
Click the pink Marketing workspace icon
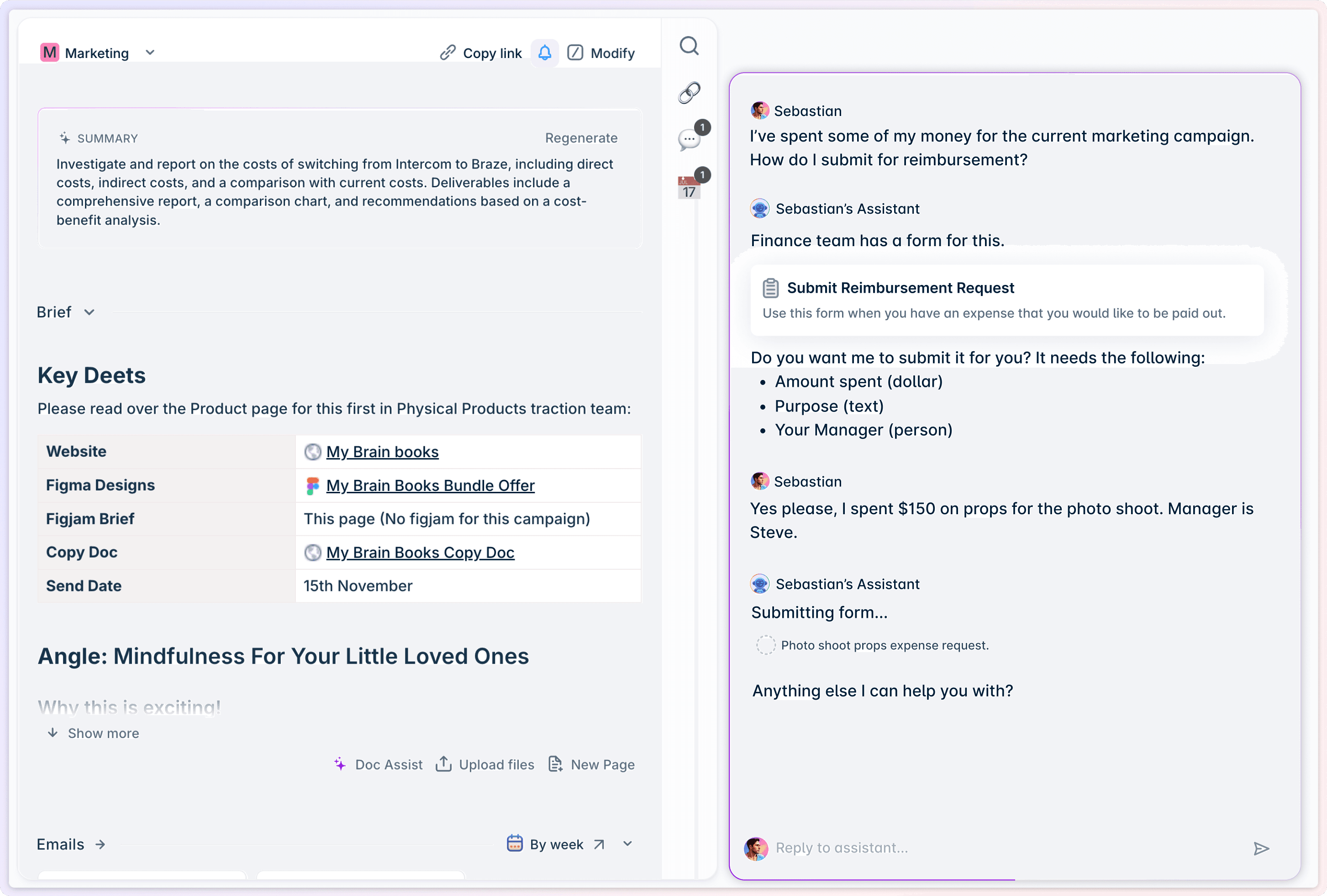click(x=50, y=53)
